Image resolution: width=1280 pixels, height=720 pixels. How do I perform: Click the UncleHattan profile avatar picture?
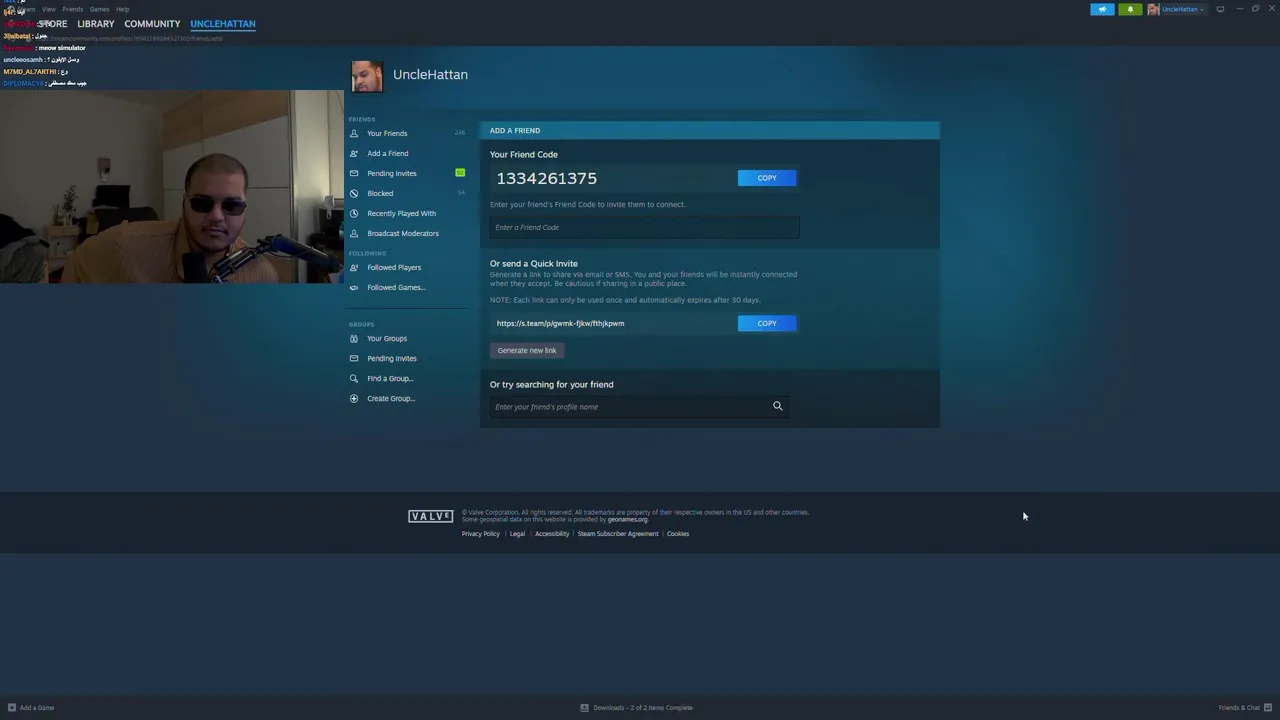tap(367, 76)
